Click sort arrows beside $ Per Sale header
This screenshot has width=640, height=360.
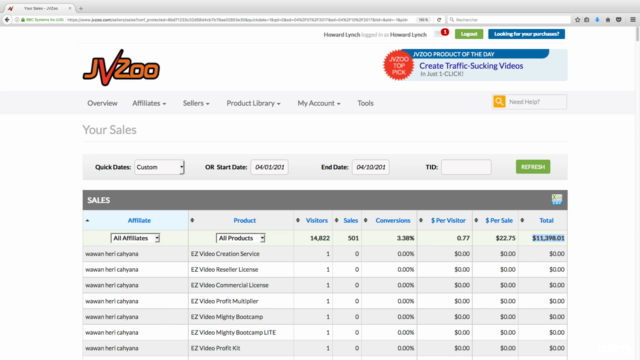click(476, 220)
